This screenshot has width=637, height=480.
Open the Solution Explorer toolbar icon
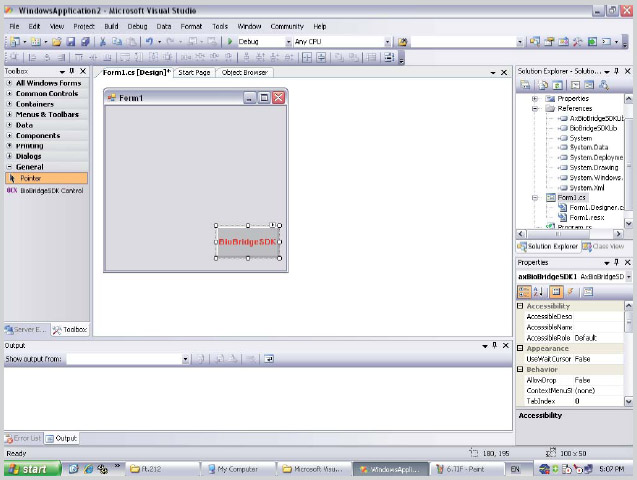point(535,41)
